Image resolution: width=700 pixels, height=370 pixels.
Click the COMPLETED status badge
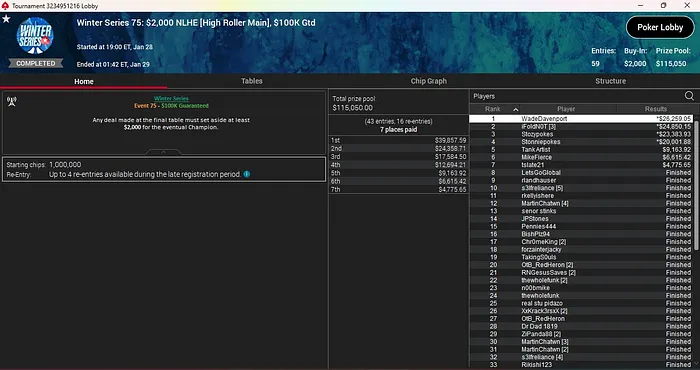(36, 63)
